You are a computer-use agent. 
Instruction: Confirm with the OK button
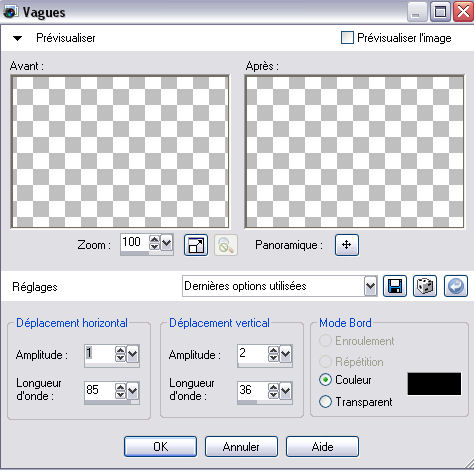[160, 446]
